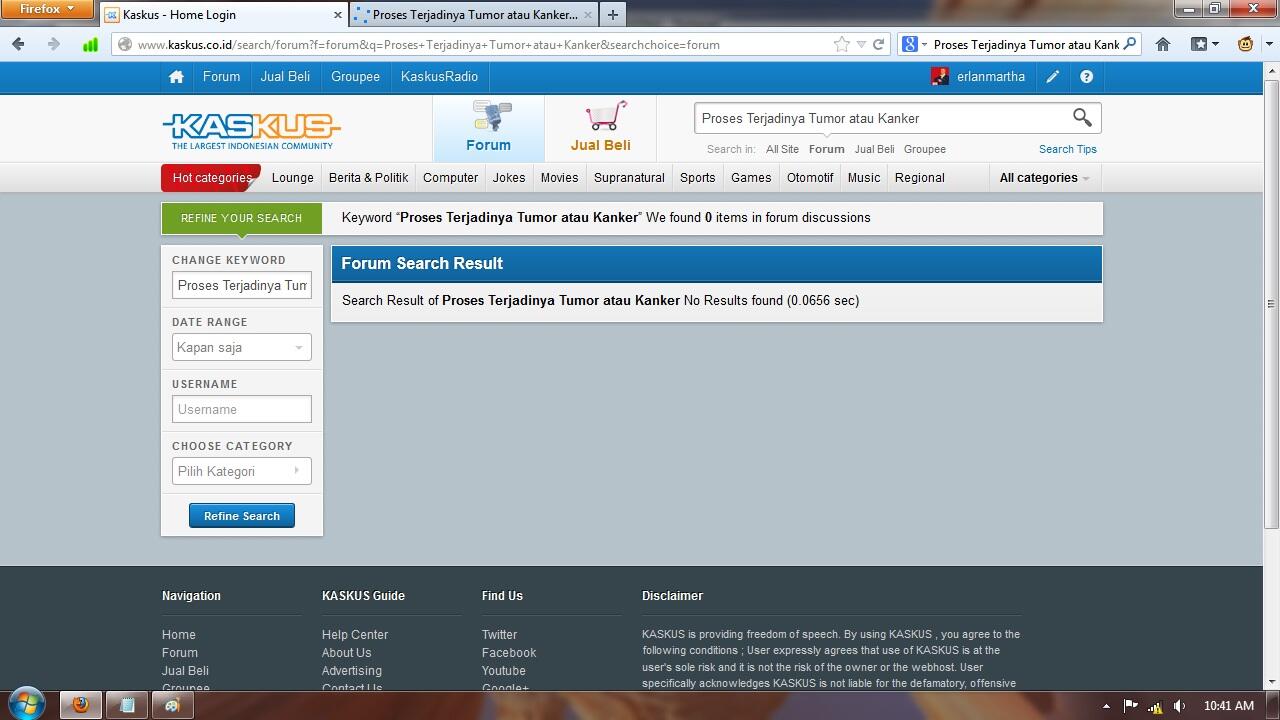Viewport: 1280px width, 720px height.
Task: Search in All Site option
Action: pyautogui.click(x=782, y=149)
